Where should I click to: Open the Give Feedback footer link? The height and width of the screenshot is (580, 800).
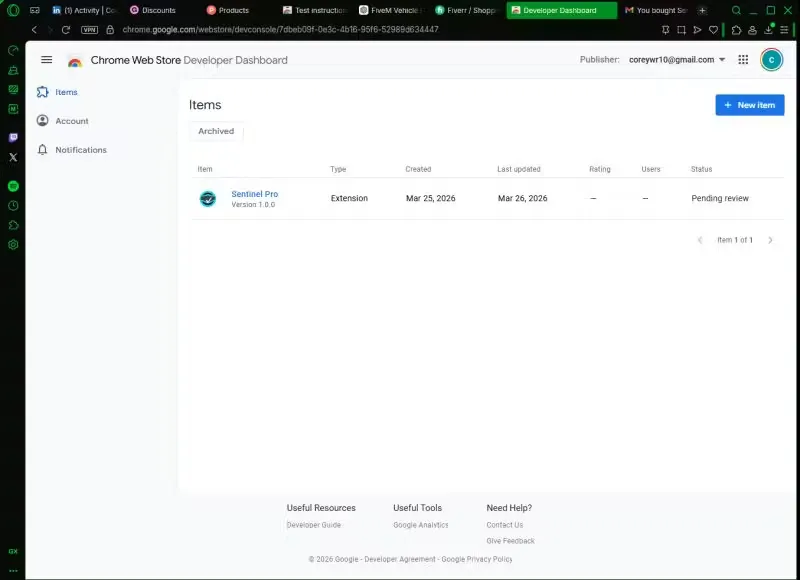coord(511,541)
